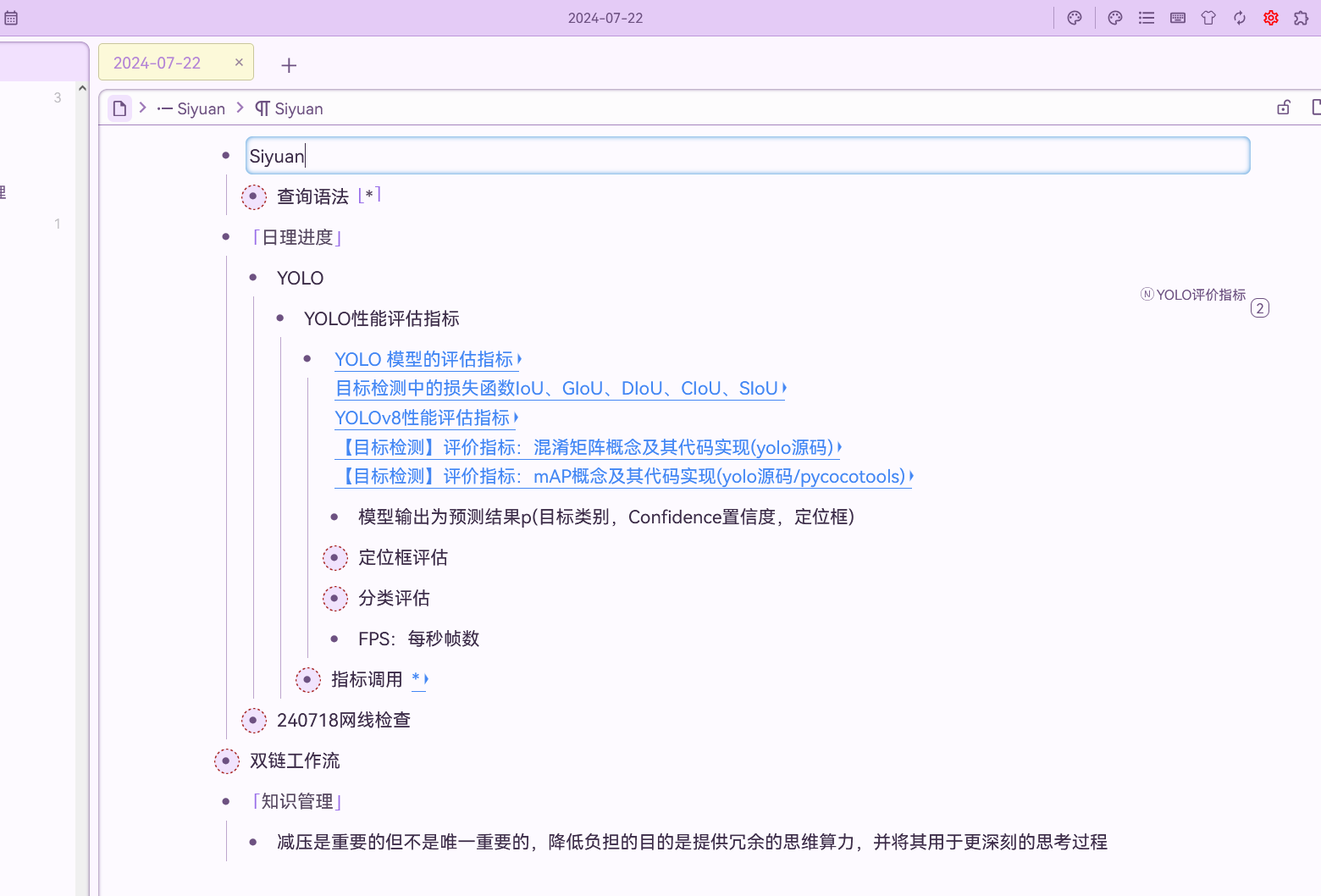This screenshot has width=1321, height=896.
Task: Switch to the 2024-07-22 tab
Action: pos(158,63)
